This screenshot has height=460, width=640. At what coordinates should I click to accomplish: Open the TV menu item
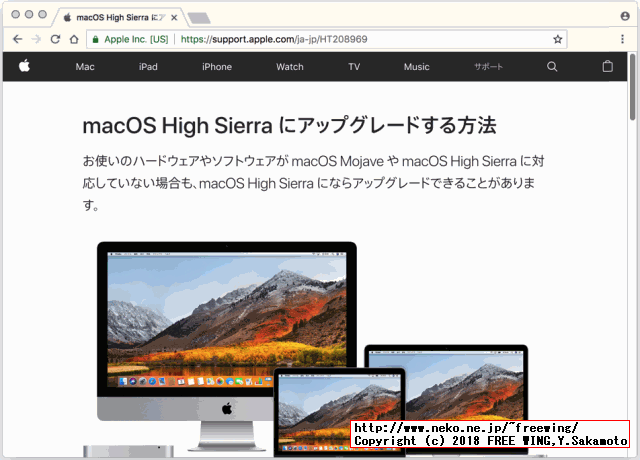pyautogui.click(x=354, y=67)
